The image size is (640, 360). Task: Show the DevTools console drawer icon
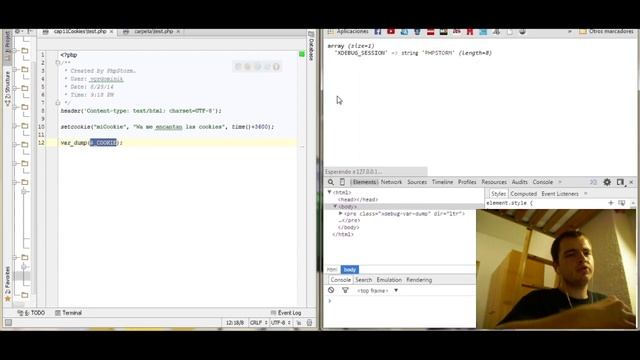pos(593,182)
